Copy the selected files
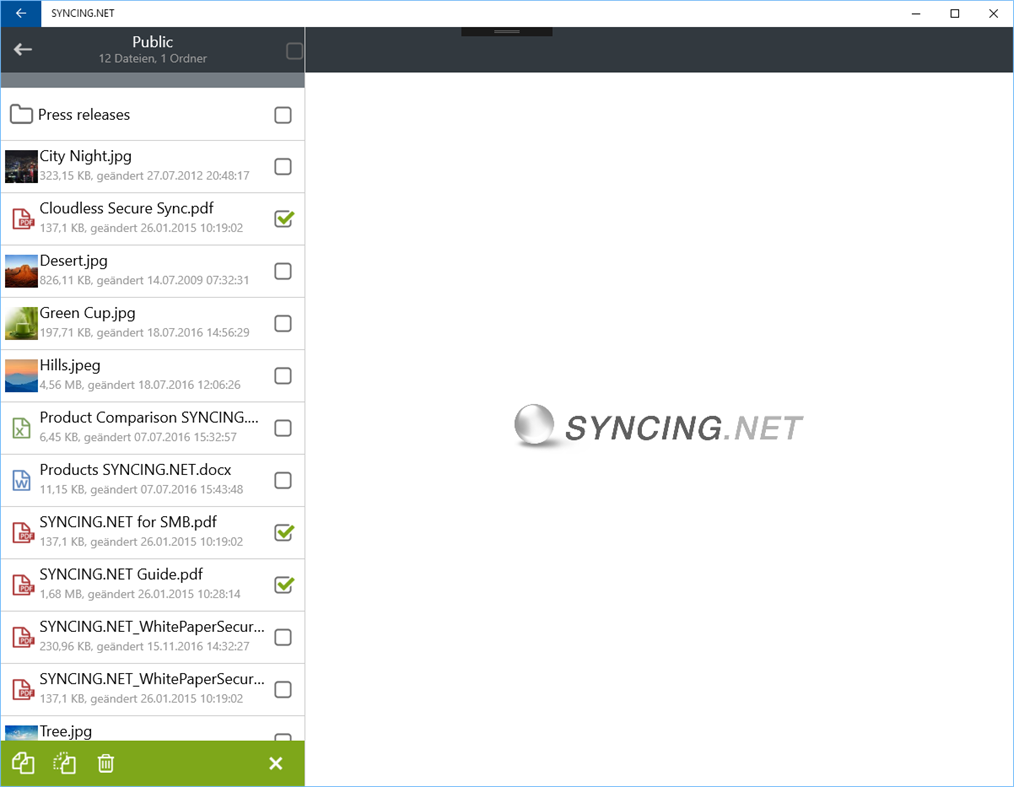1014x787 pixels. pos(21,763)
